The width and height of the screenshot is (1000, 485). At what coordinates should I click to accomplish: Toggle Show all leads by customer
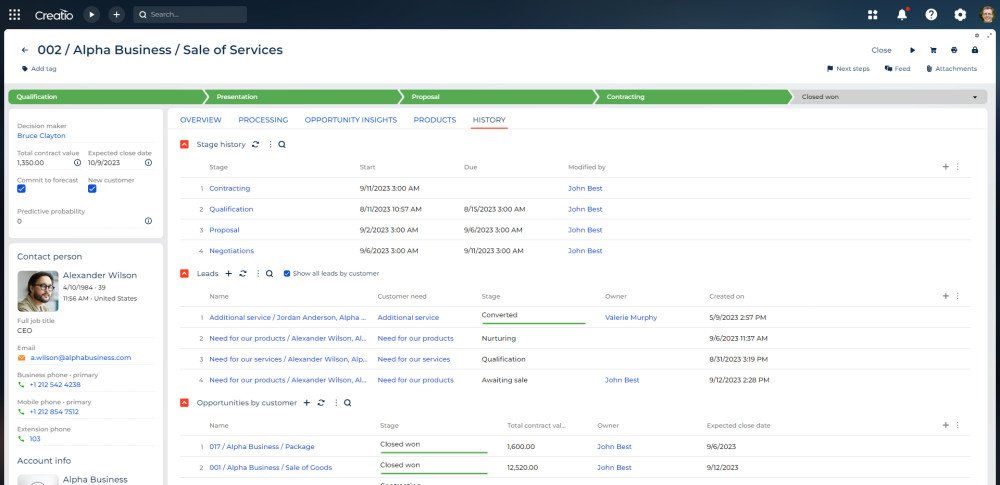287,273
